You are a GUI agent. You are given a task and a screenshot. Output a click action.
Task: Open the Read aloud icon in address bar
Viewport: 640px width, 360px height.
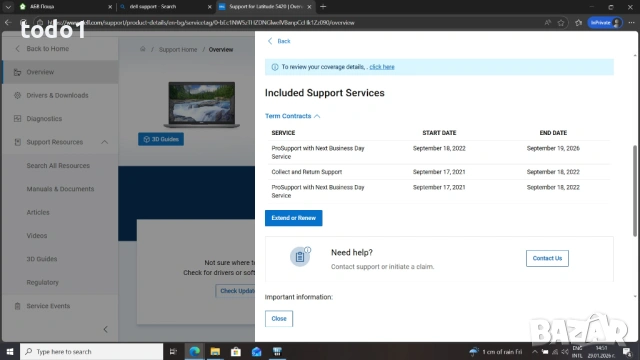pos(547,23)
